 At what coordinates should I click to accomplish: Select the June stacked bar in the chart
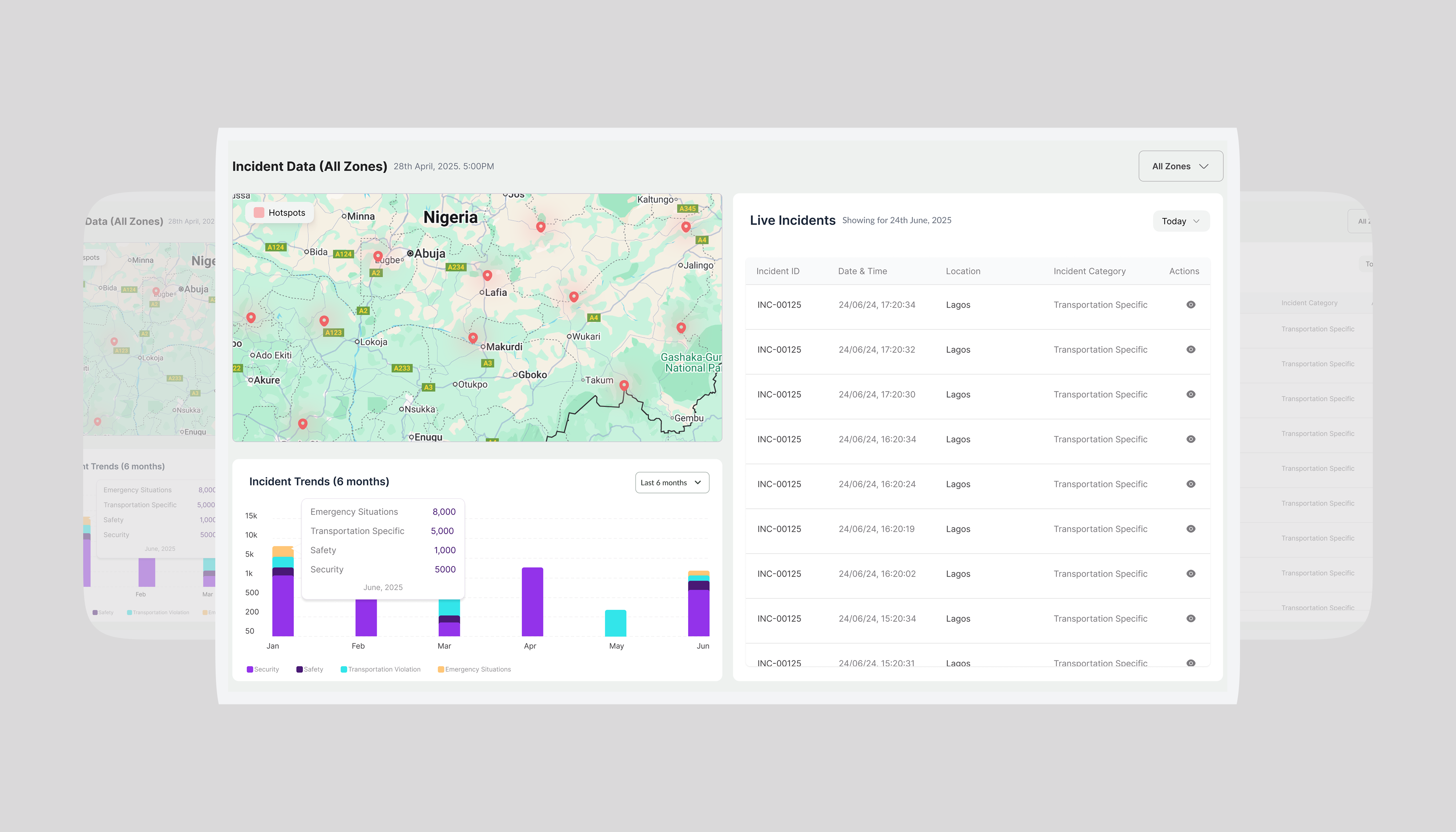[698, 604]
